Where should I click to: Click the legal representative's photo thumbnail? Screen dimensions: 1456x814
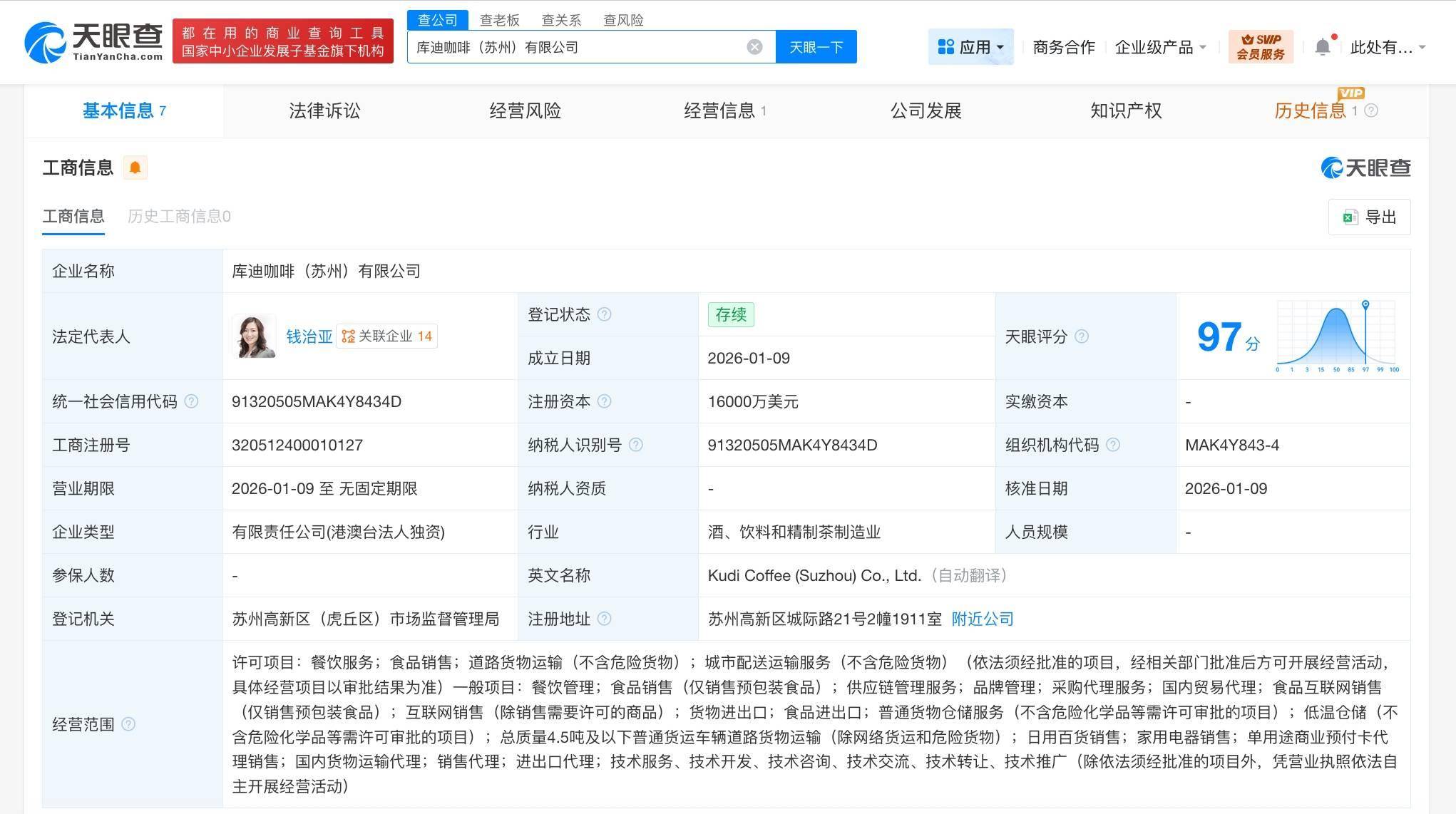(254, 336)
